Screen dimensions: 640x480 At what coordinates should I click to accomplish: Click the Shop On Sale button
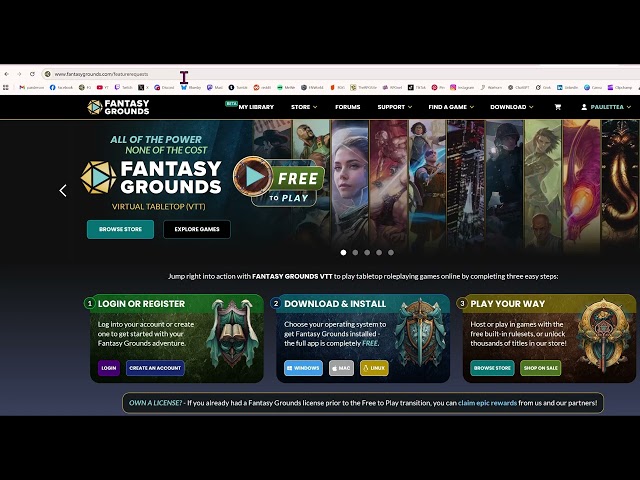click(x=541, y=368)
